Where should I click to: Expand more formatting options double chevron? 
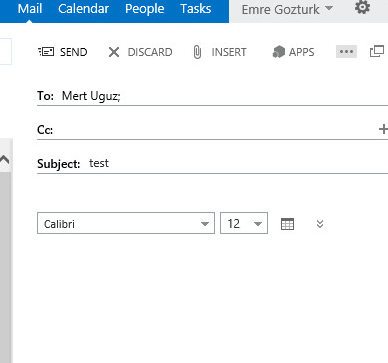click(320, 224)
